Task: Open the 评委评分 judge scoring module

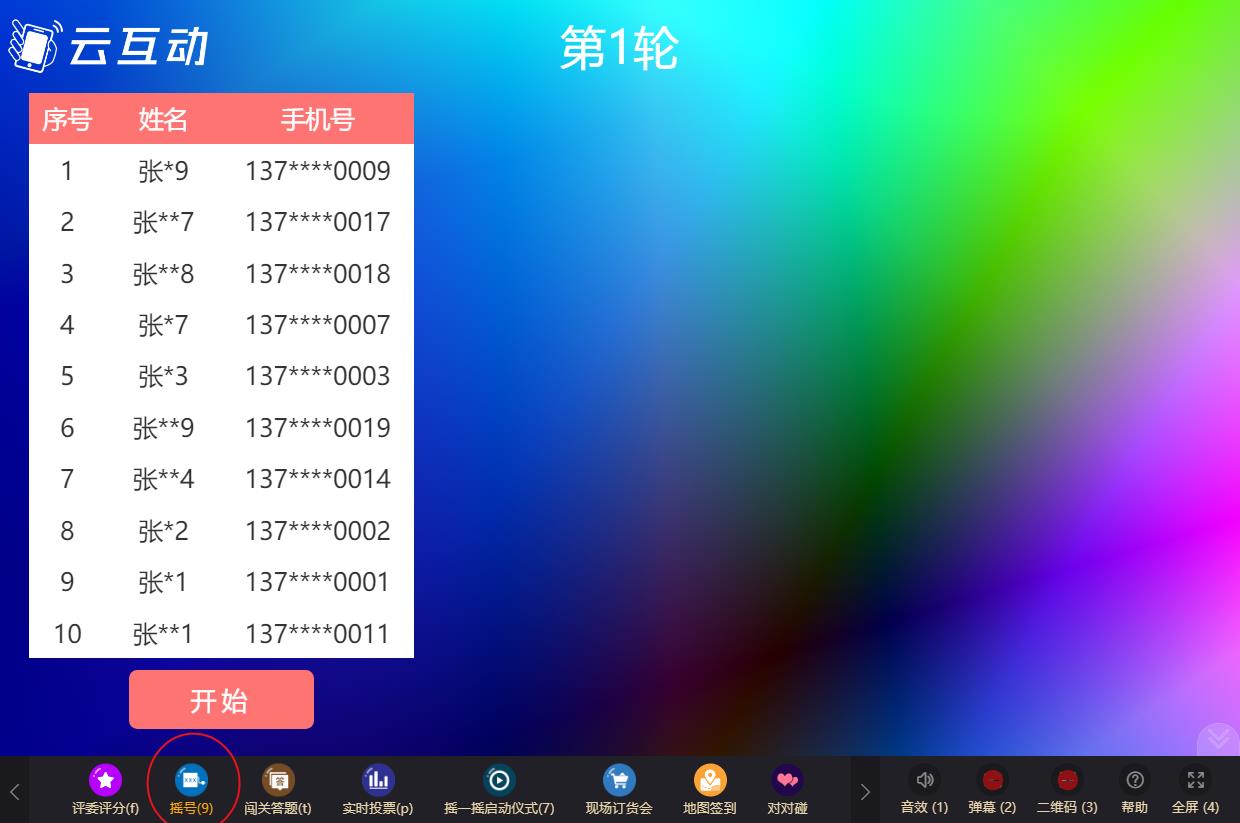Action: pyautogui.click(x=105, y=781)
